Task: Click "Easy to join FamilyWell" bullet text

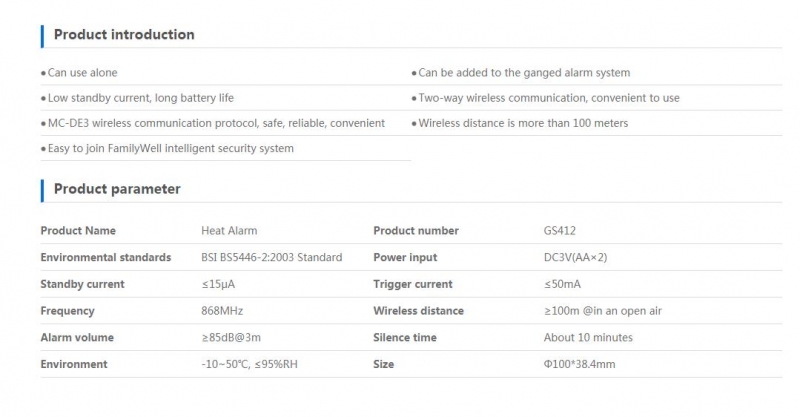Action: [x=170, y=148]
